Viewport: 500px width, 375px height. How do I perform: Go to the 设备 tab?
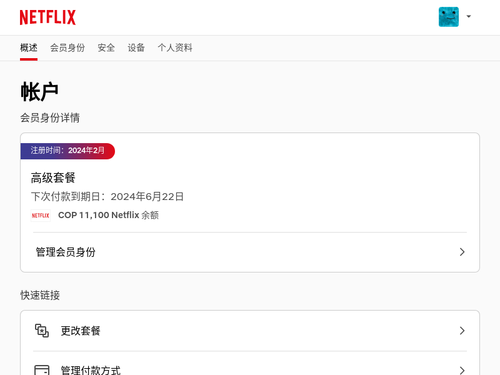[x=136, y=48]
